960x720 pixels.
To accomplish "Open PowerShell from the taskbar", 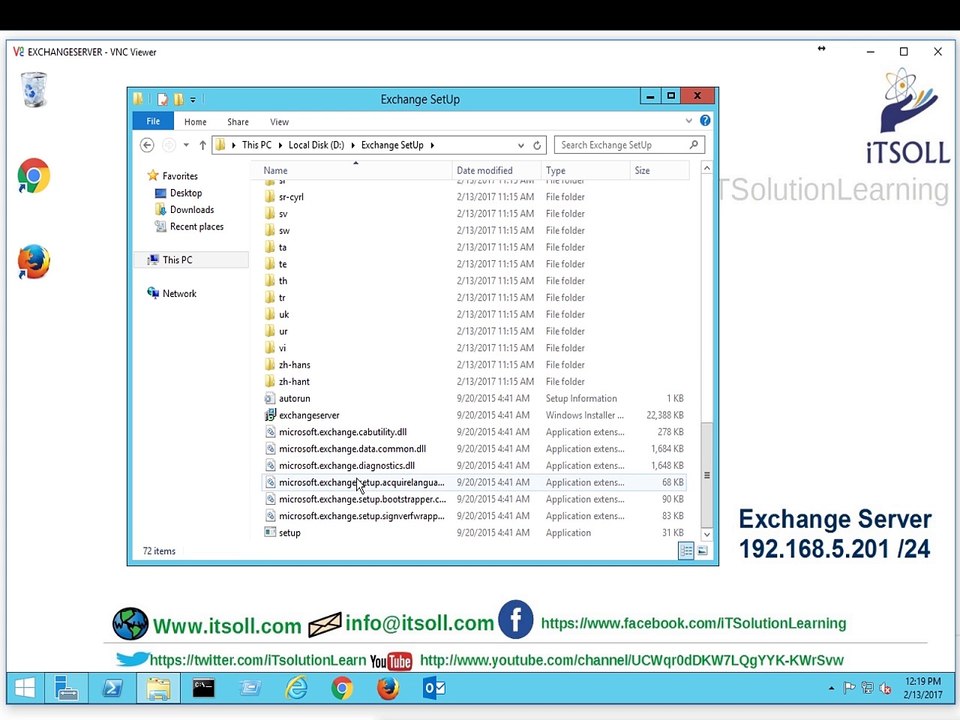I will [x=112, y=688].
